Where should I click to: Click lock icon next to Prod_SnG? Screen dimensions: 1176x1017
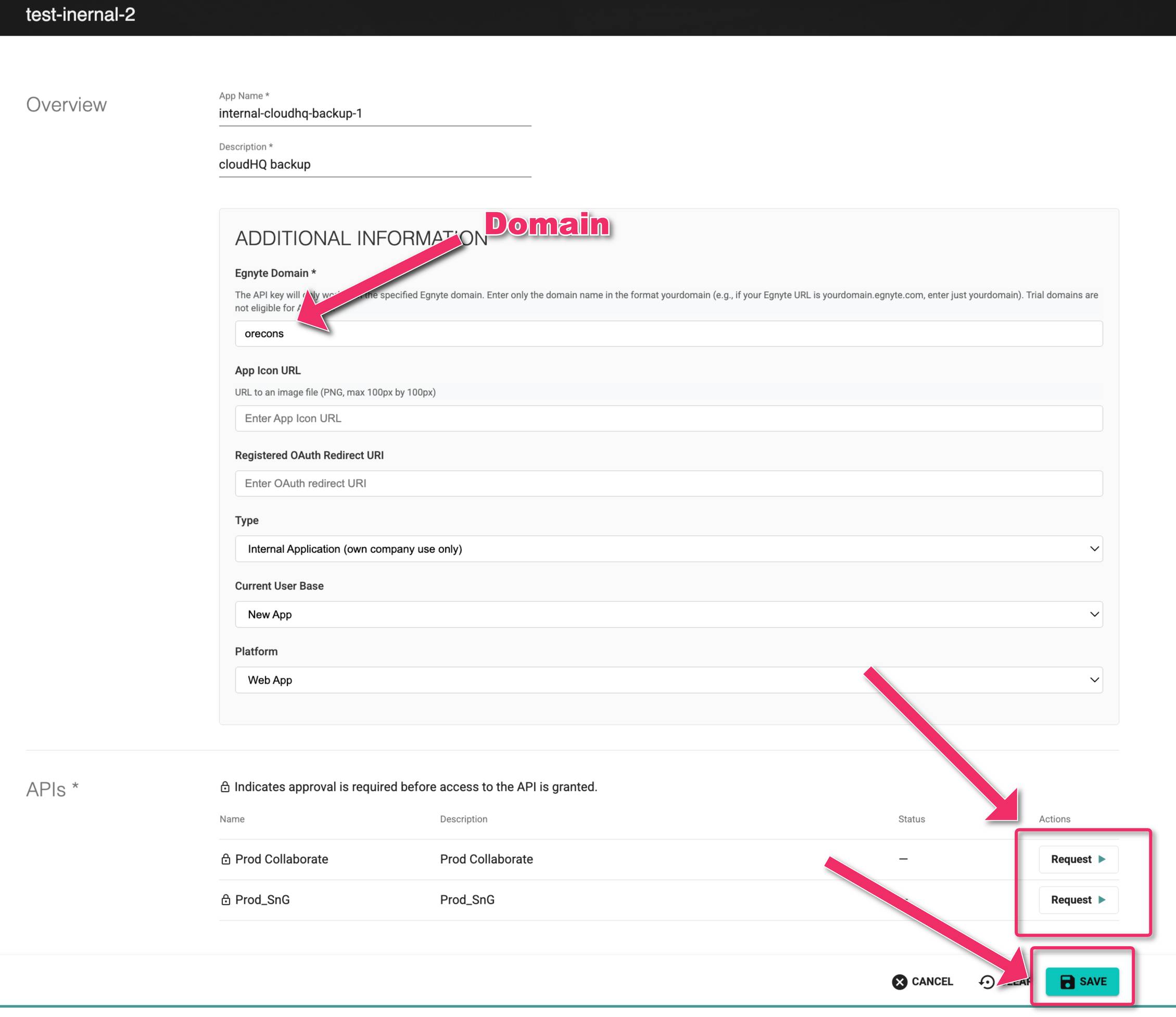225,900
